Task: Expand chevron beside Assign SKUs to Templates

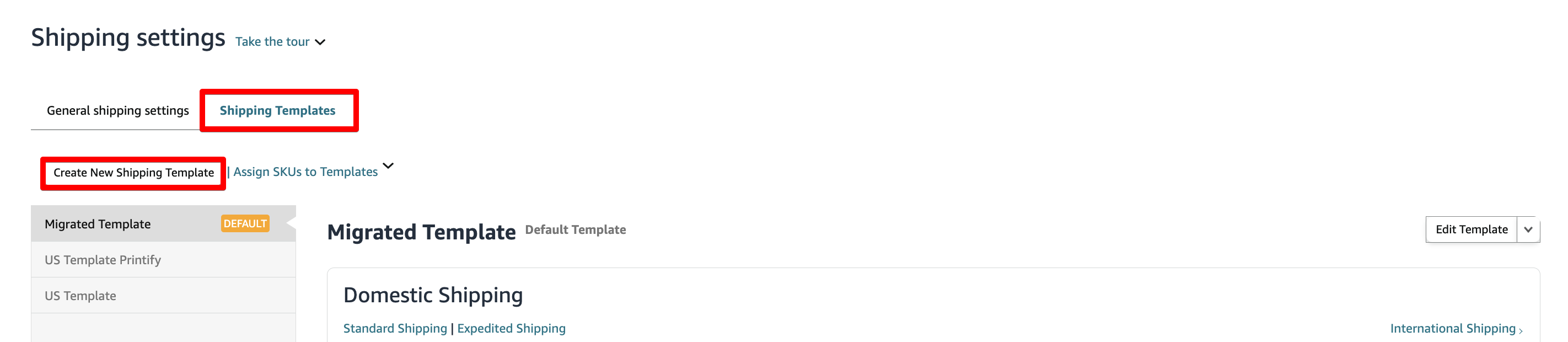Action: coord(388,165)
